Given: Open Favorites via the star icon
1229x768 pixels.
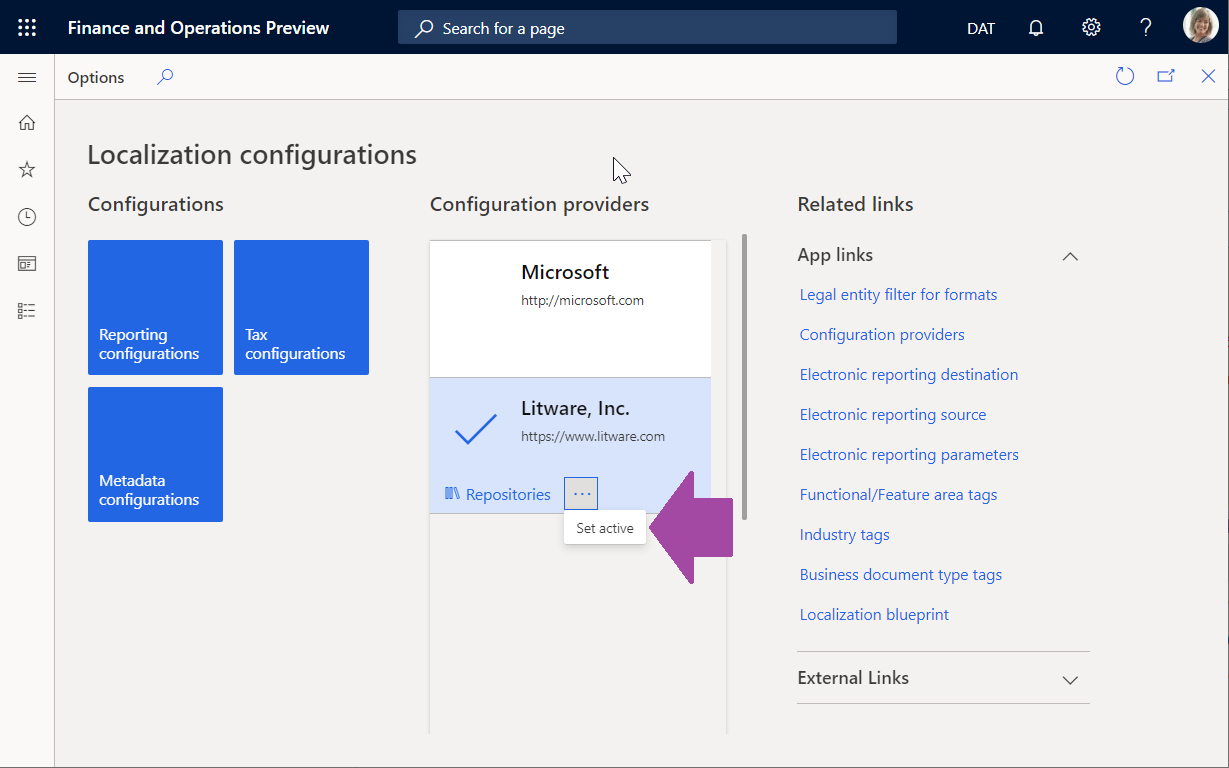Looking at the screenshot, I should (x=26, y=169).
